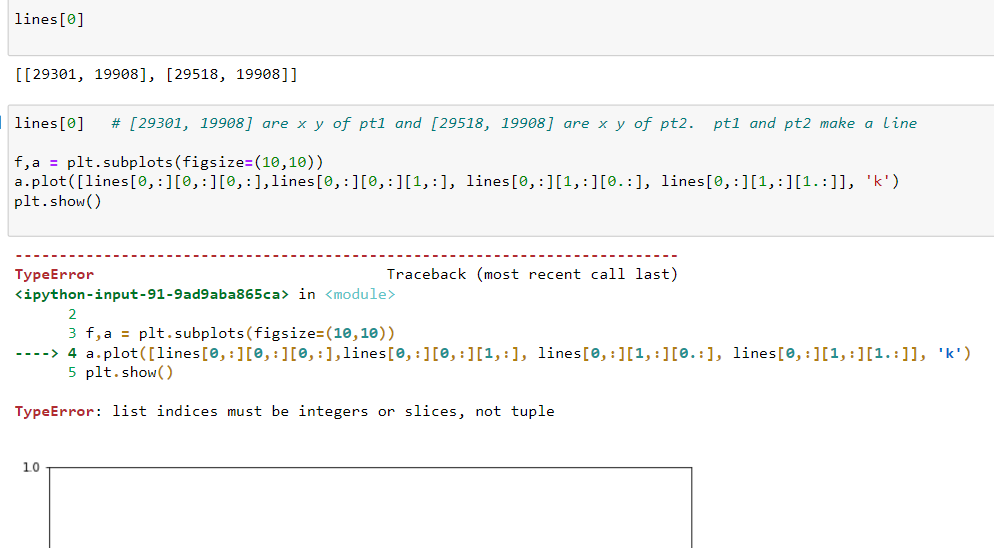994x548 pixels.
Task: Click the comment line starting with lines[0] #
Action: pyautogui.click(x=465, y=123)
